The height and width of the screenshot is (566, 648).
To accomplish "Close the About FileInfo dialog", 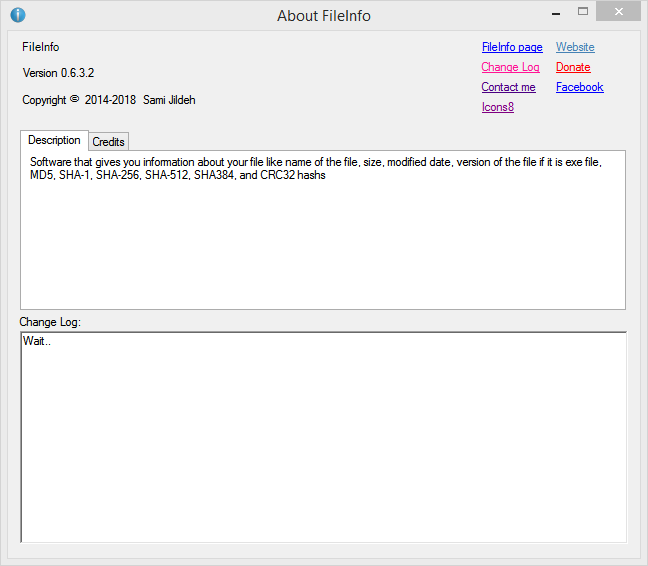I will pos(618,12).
